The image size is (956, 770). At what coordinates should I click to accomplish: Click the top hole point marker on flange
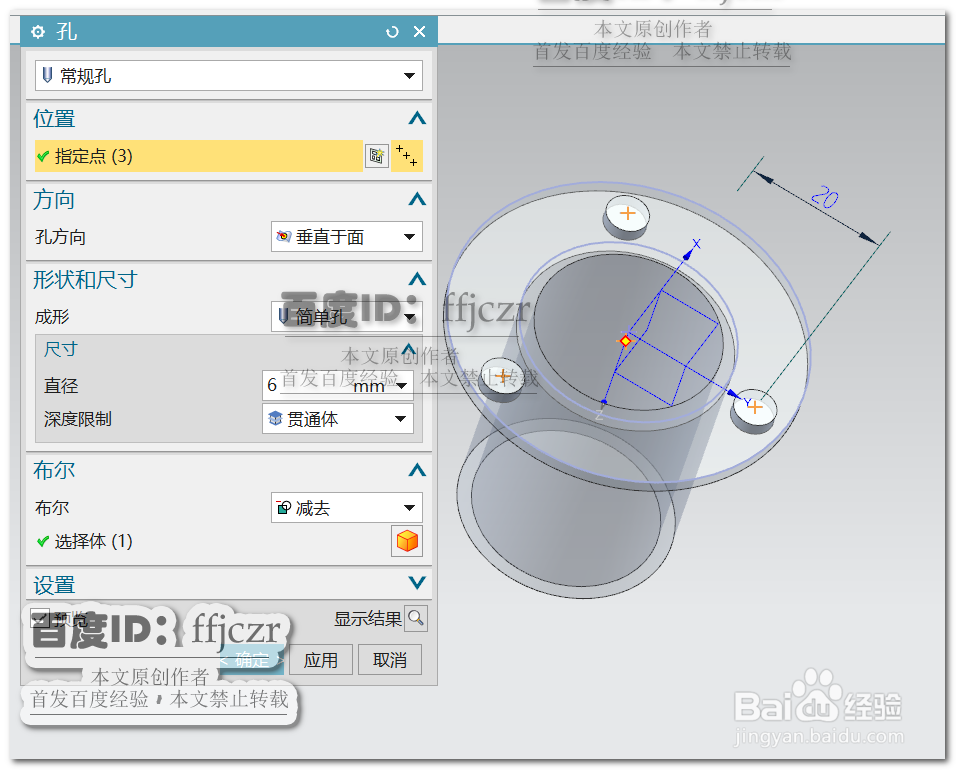click(x=627, y=213)
